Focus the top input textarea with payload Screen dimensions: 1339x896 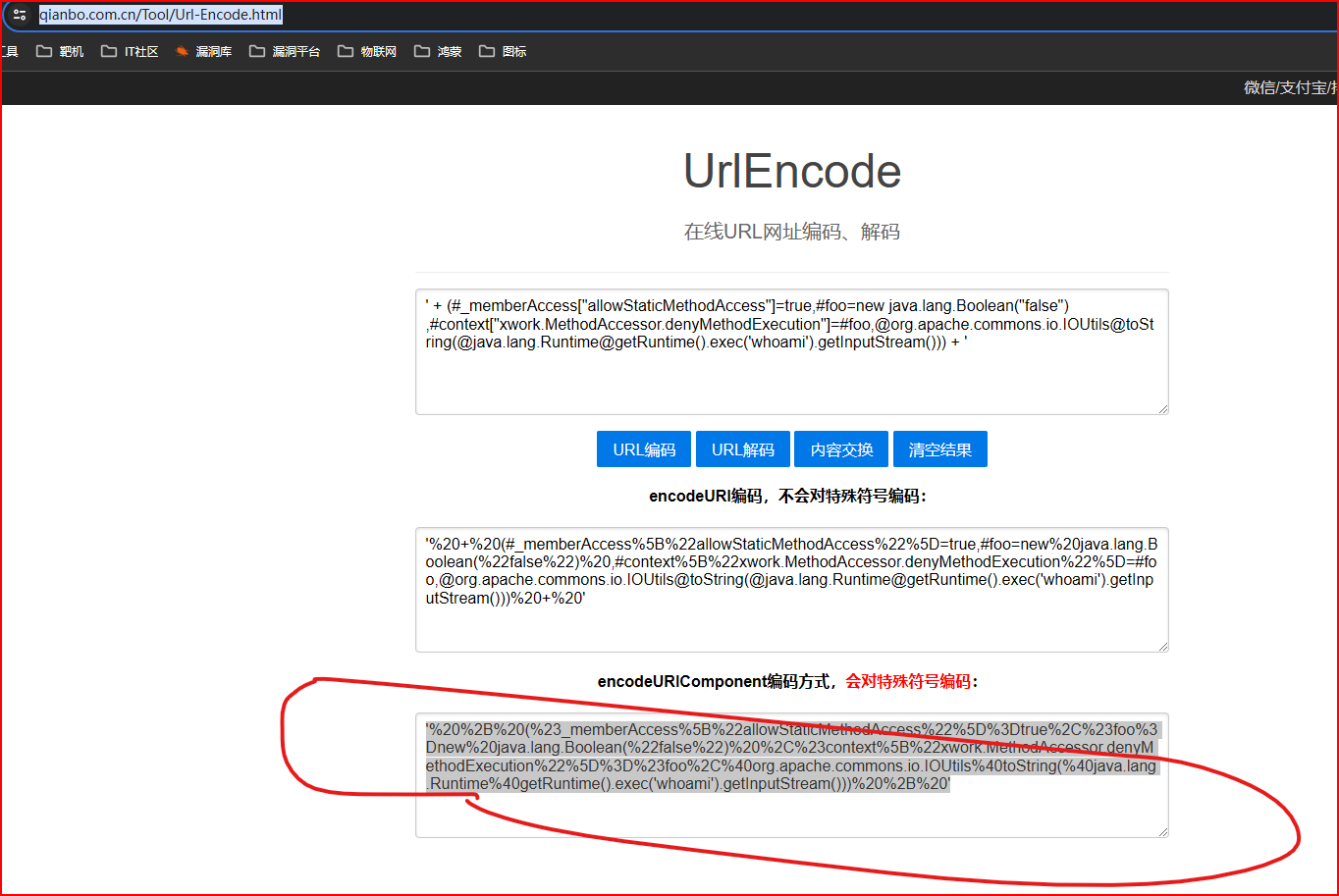tap(792, 351)
